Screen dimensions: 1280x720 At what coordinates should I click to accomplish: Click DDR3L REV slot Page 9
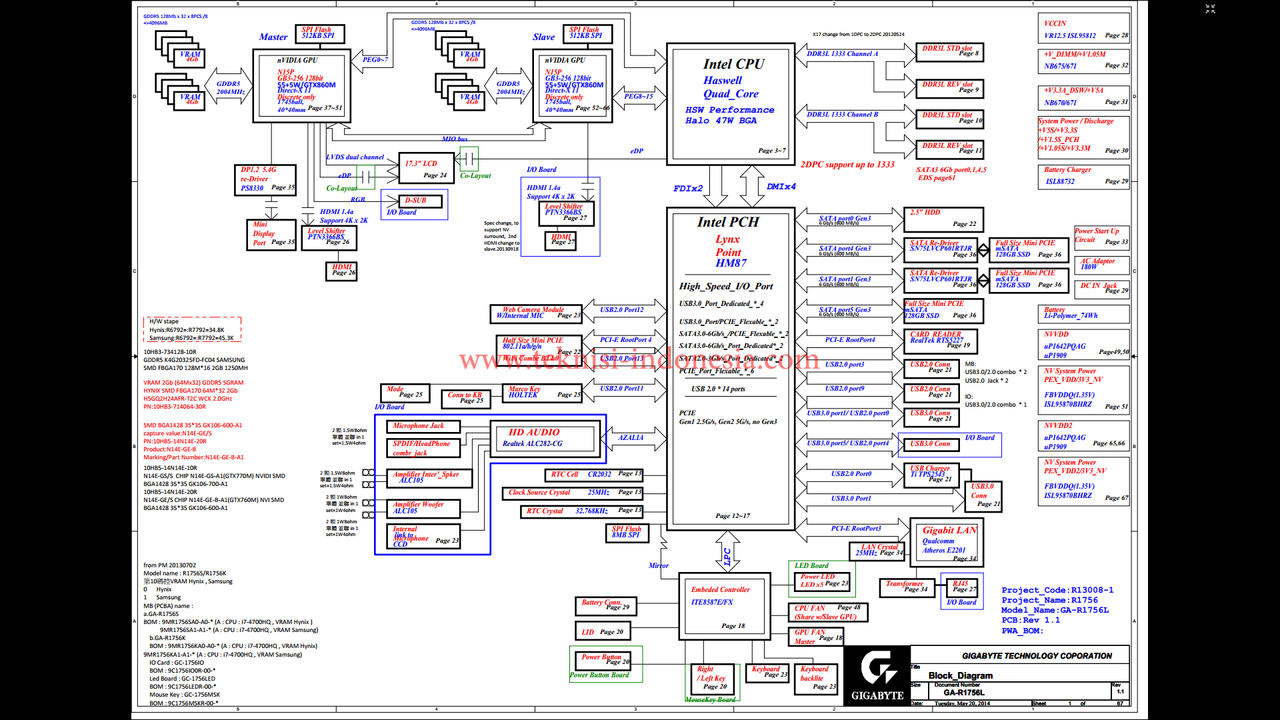[951, 87]
